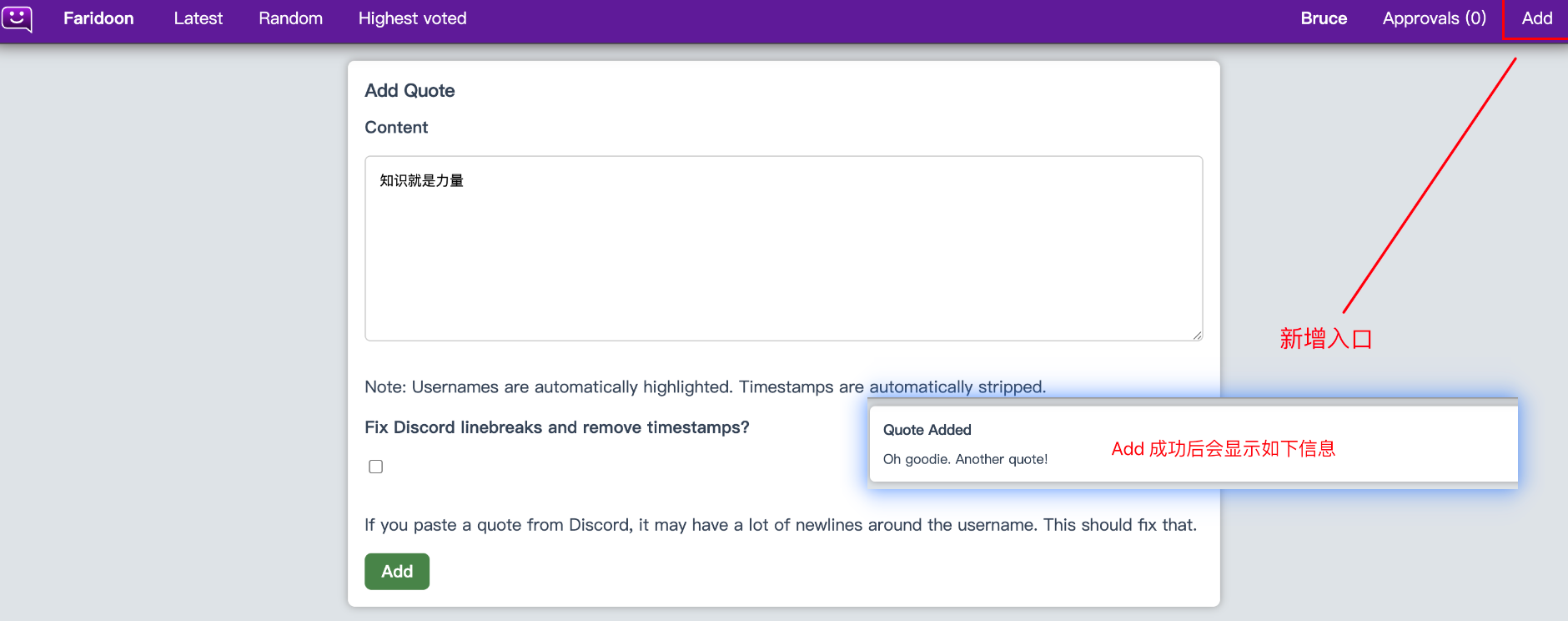
Task: Click the 'Fix Discord linebreaks and remove timestamps?' label
Action: coord(557,427)
